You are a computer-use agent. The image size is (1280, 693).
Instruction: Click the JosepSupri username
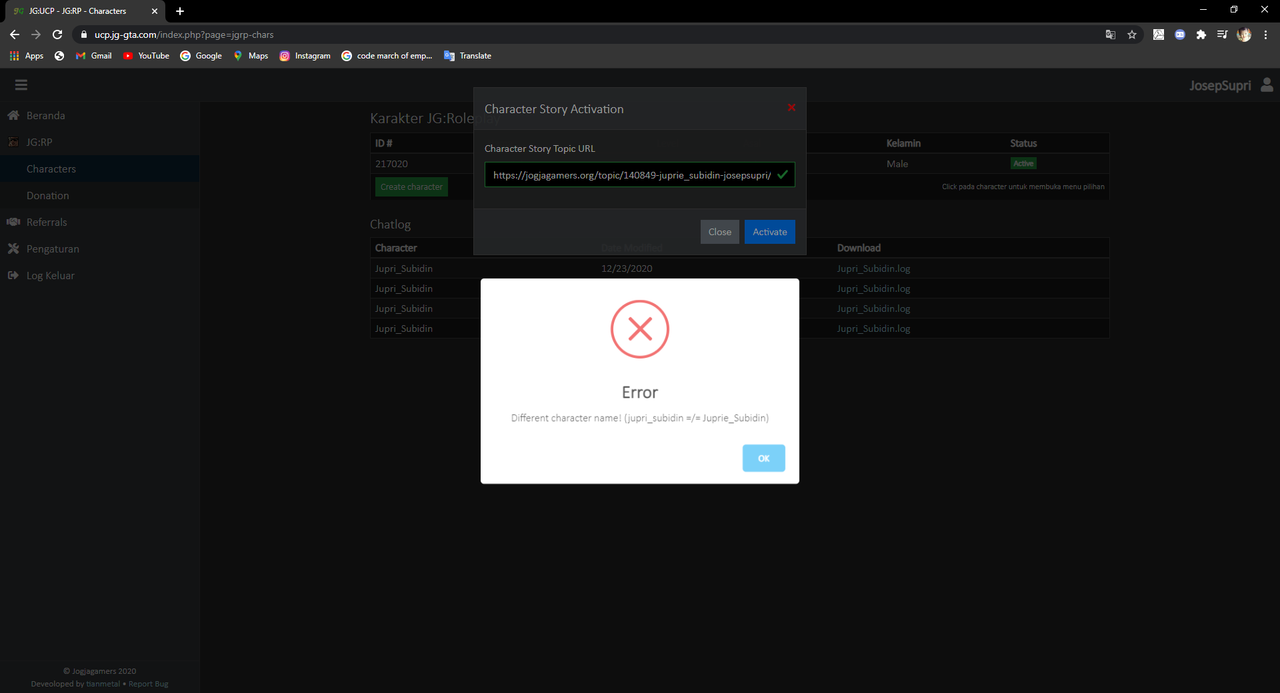pyautogui.click(x=1220, y=86)
